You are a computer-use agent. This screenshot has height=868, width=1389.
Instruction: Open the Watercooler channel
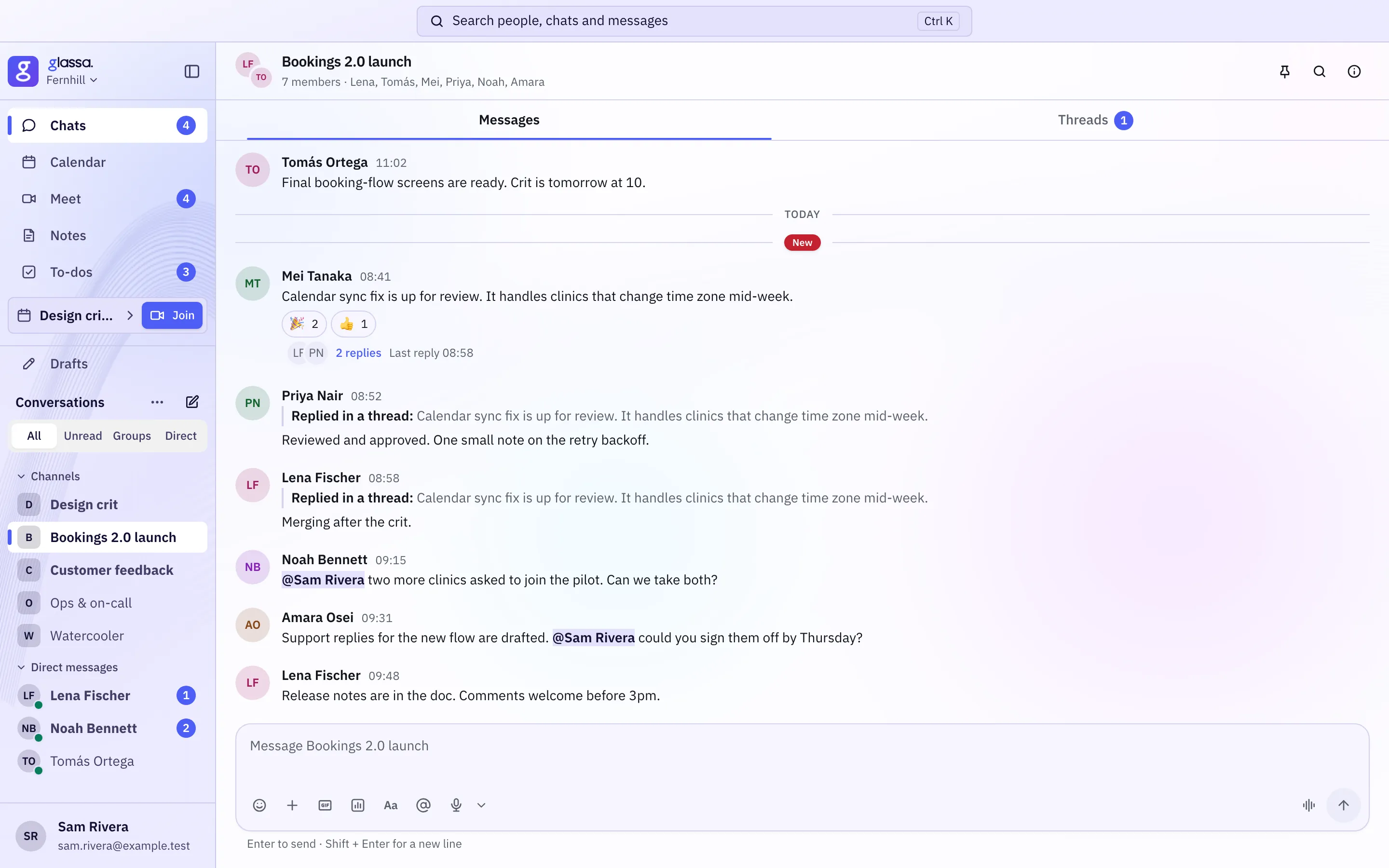pyautogui.click(x=108, y=636)
